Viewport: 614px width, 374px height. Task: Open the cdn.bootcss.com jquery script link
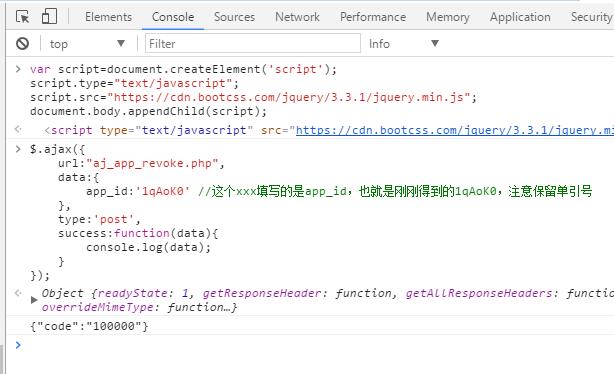455,130
